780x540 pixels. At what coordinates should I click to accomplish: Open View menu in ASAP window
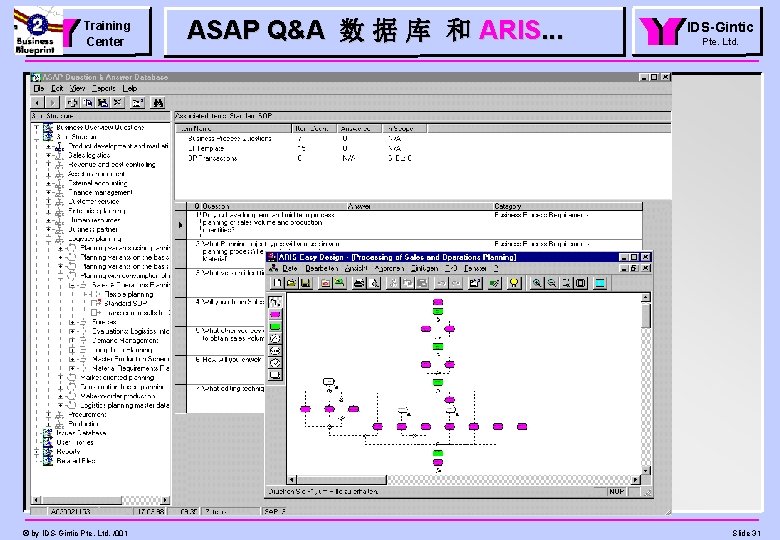coord(77,89)
